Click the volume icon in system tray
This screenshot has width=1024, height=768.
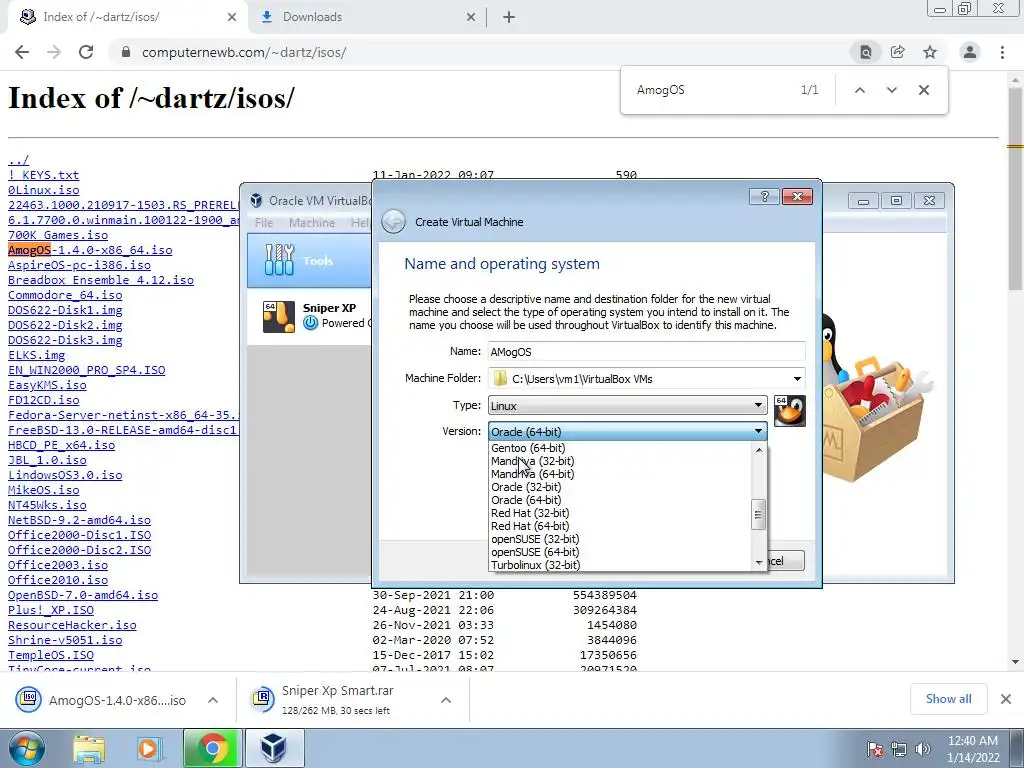click(x=923, y=749)
